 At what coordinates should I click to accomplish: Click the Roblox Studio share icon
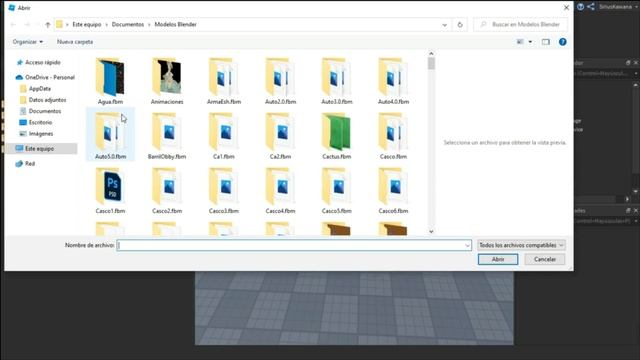click(591, 7)
